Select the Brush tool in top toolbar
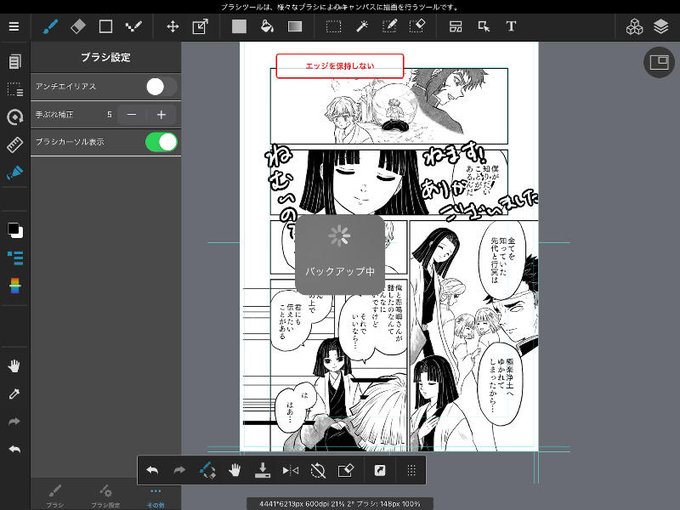Screen dimensions: 680x510 coord(51,26)
